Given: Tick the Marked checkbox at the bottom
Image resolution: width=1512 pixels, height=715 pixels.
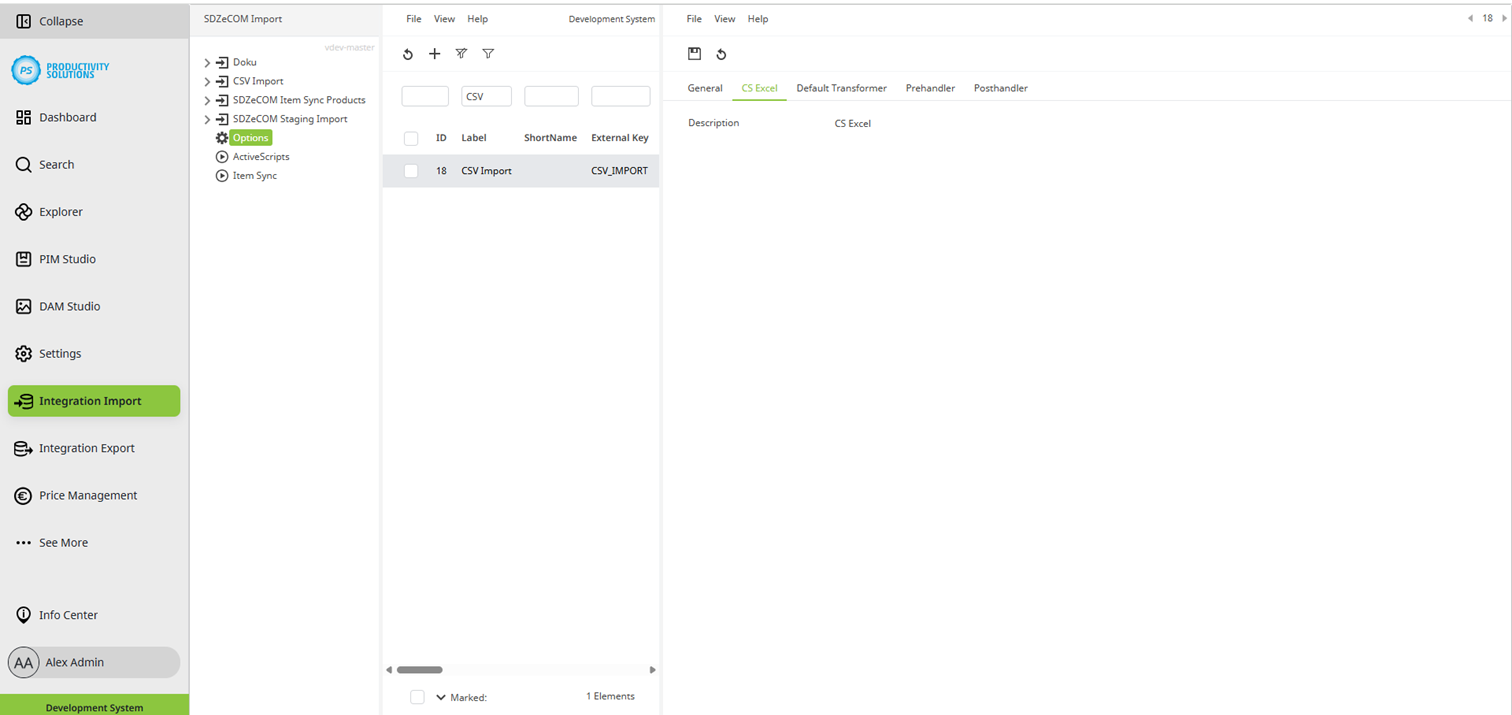Looking at the screenshot, I should click(x=417, y=696).
